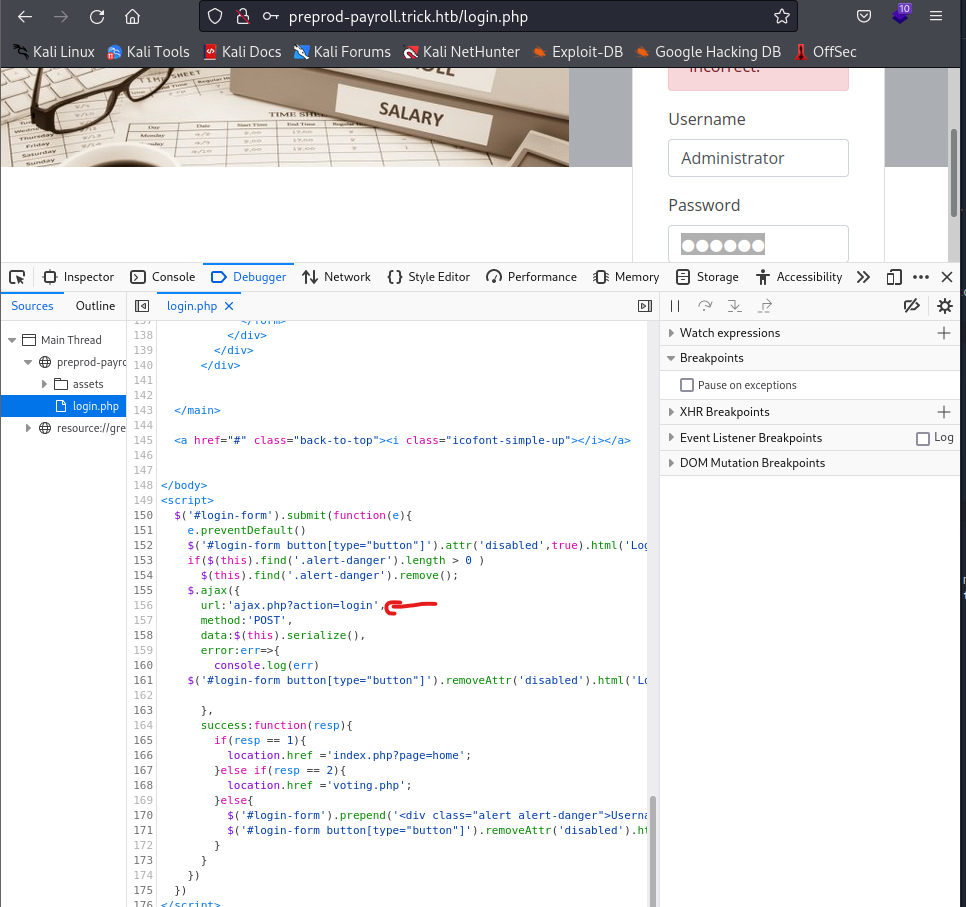Open the Performance tab
The image size is (966, 907).
tap(531, 277)
